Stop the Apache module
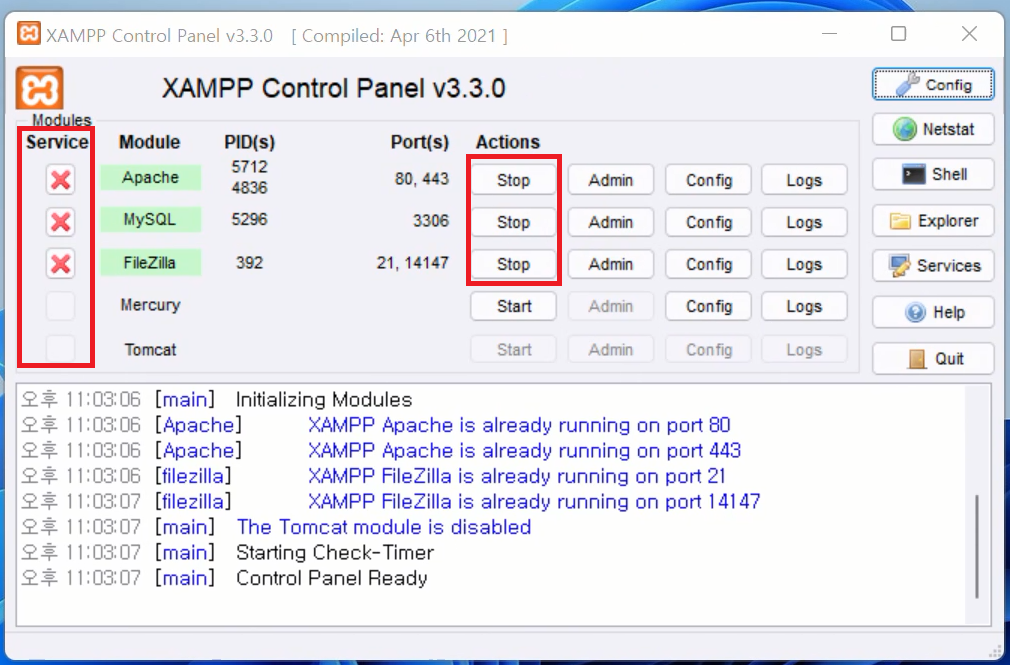 [x=513, y=180]
